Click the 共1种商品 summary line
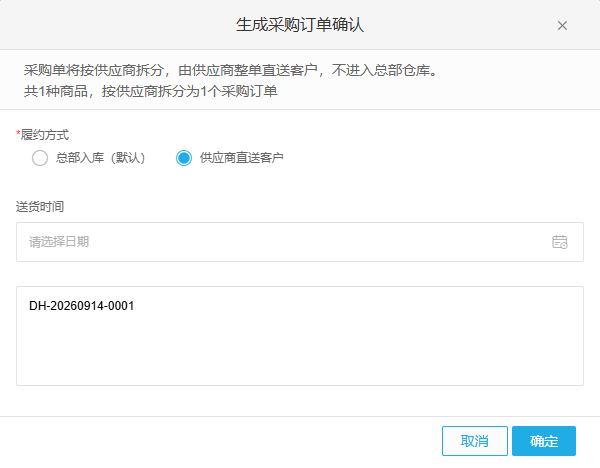This screenshot has height=468, width=600. [150, 91]
